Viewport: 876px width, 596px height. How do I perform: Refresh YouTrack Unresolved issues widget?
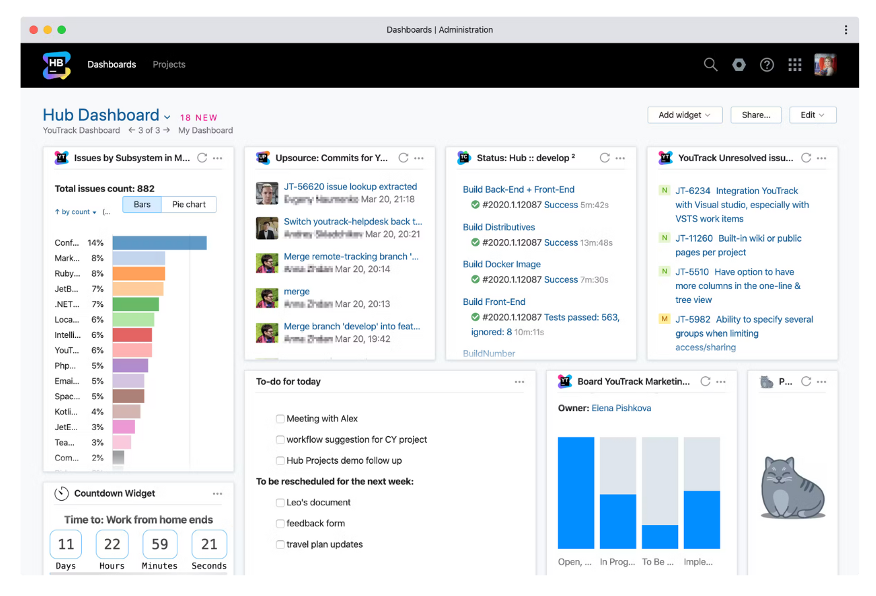[806, 158]
